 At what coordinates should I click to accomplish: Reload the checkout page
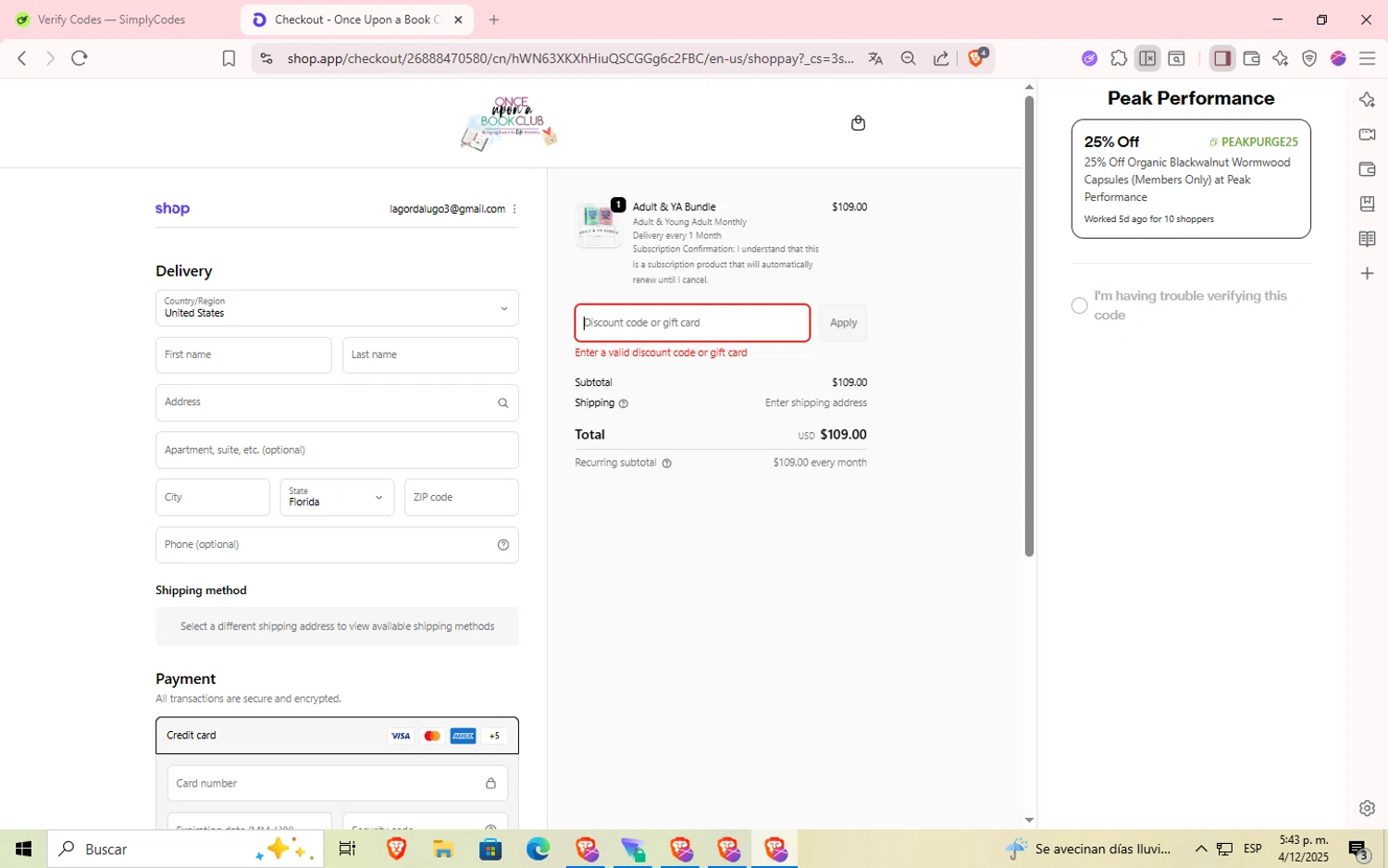[80, 58]
